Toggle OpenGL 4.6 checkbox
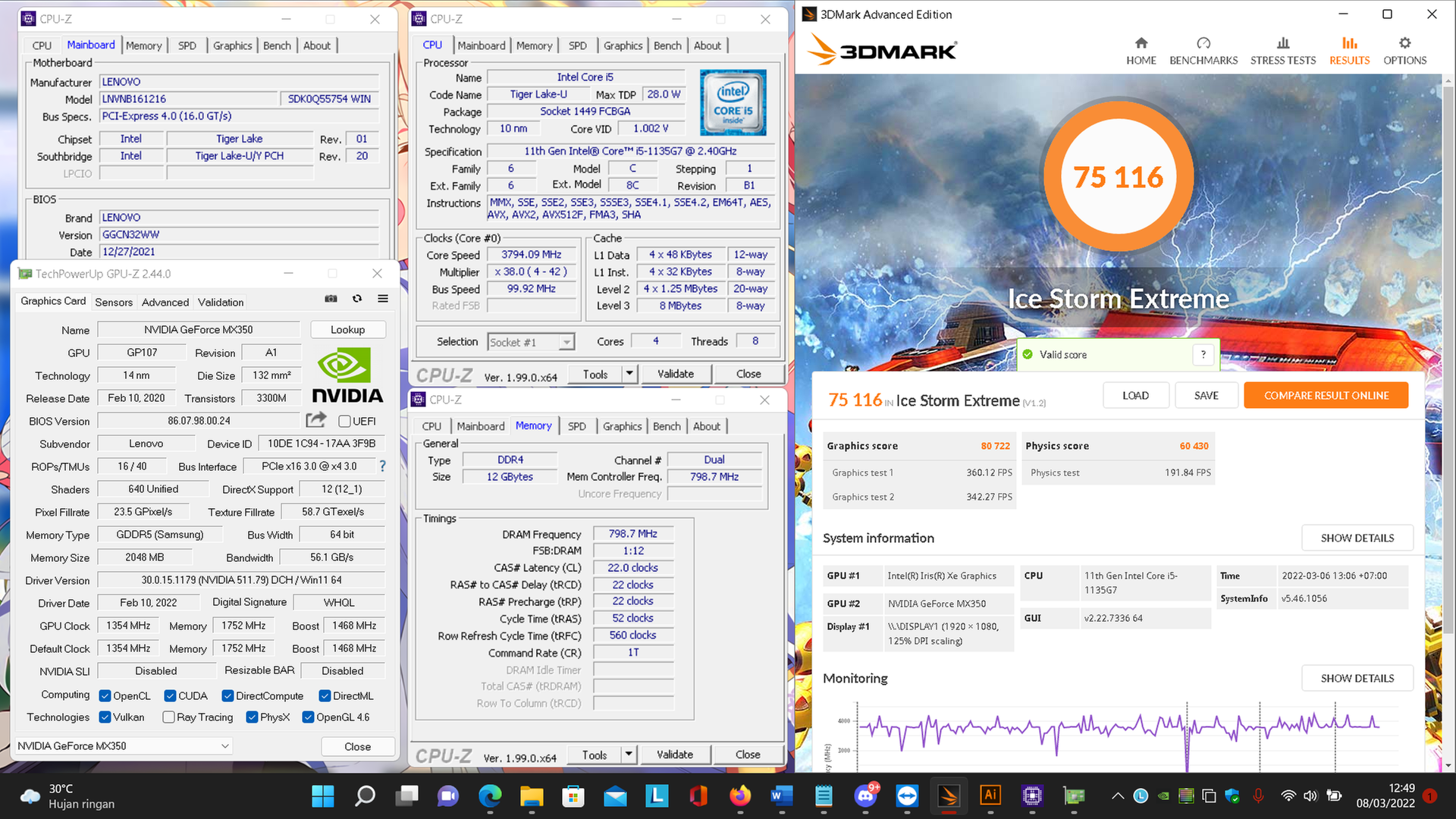The image size is (1456, 819). [x=308, y=717]
